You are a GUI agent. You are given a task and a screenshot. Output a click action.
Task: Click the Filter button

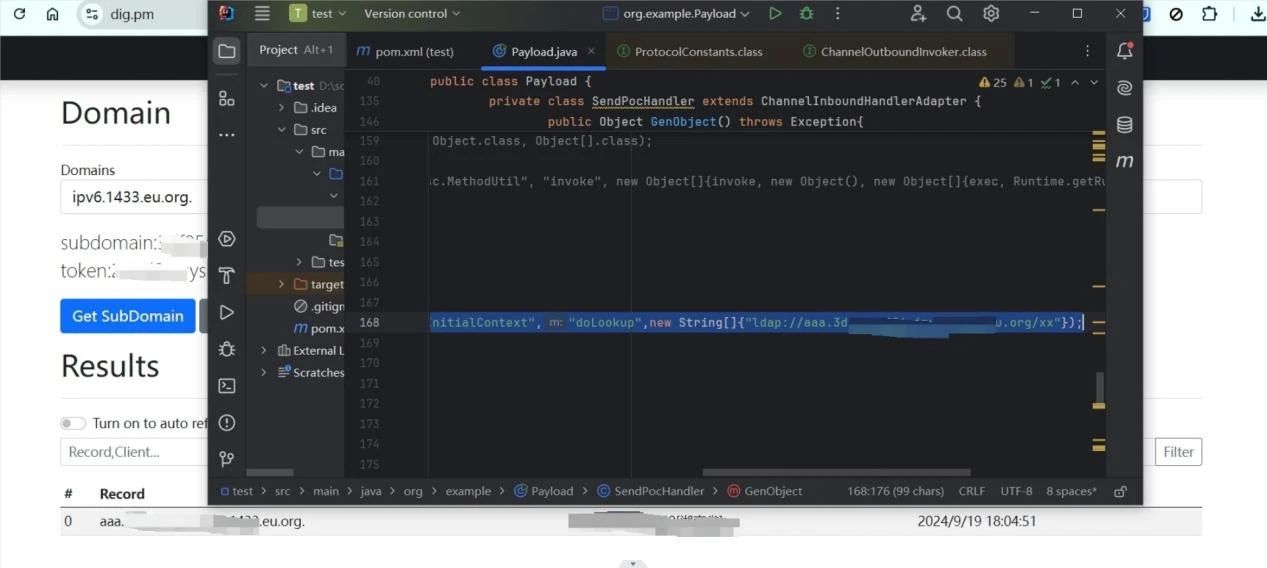tap(1178, 452)
